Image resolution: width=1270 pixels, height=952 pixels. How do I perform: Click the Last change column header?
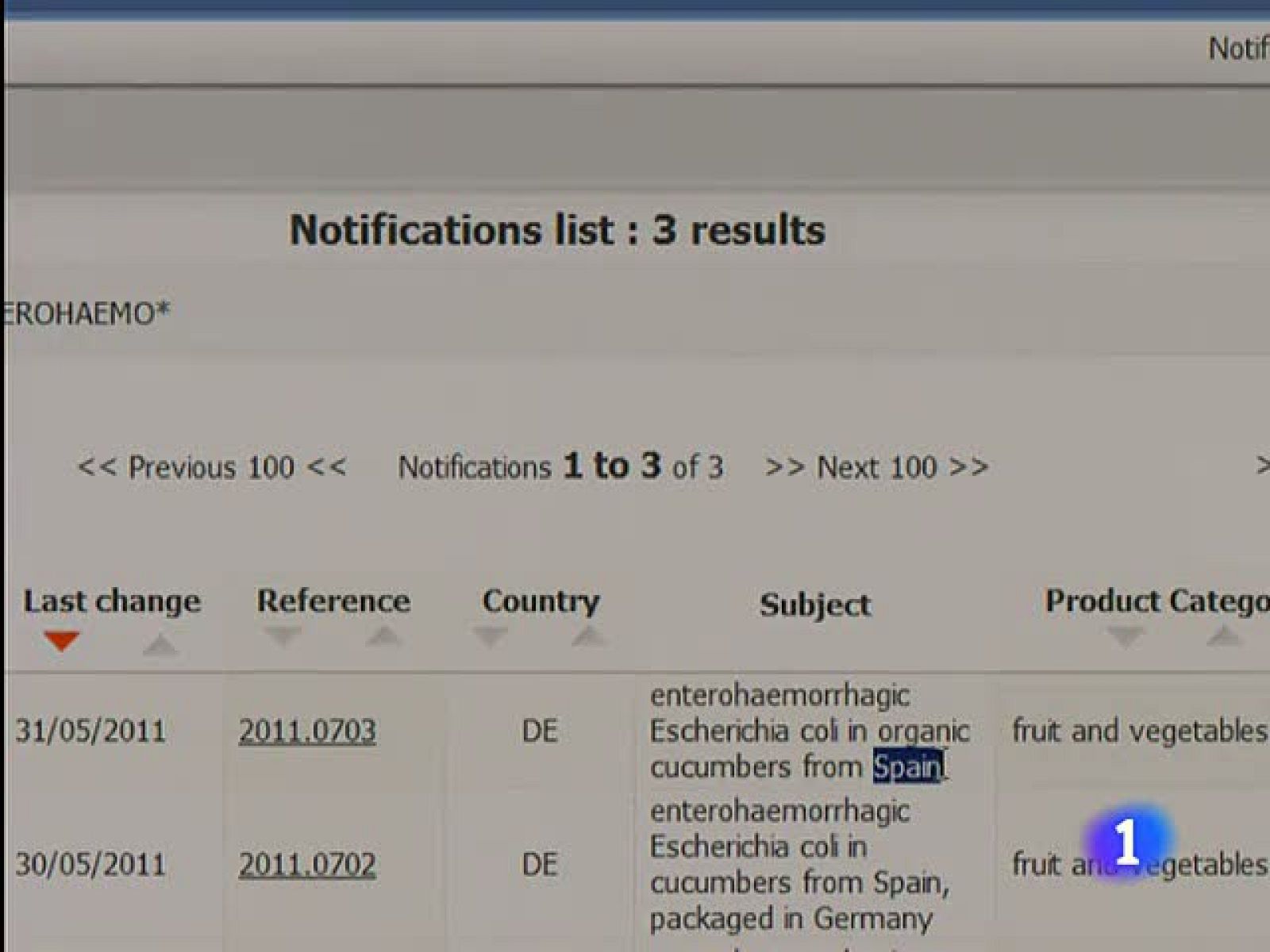pyautogui.click(x=112, y=601)
